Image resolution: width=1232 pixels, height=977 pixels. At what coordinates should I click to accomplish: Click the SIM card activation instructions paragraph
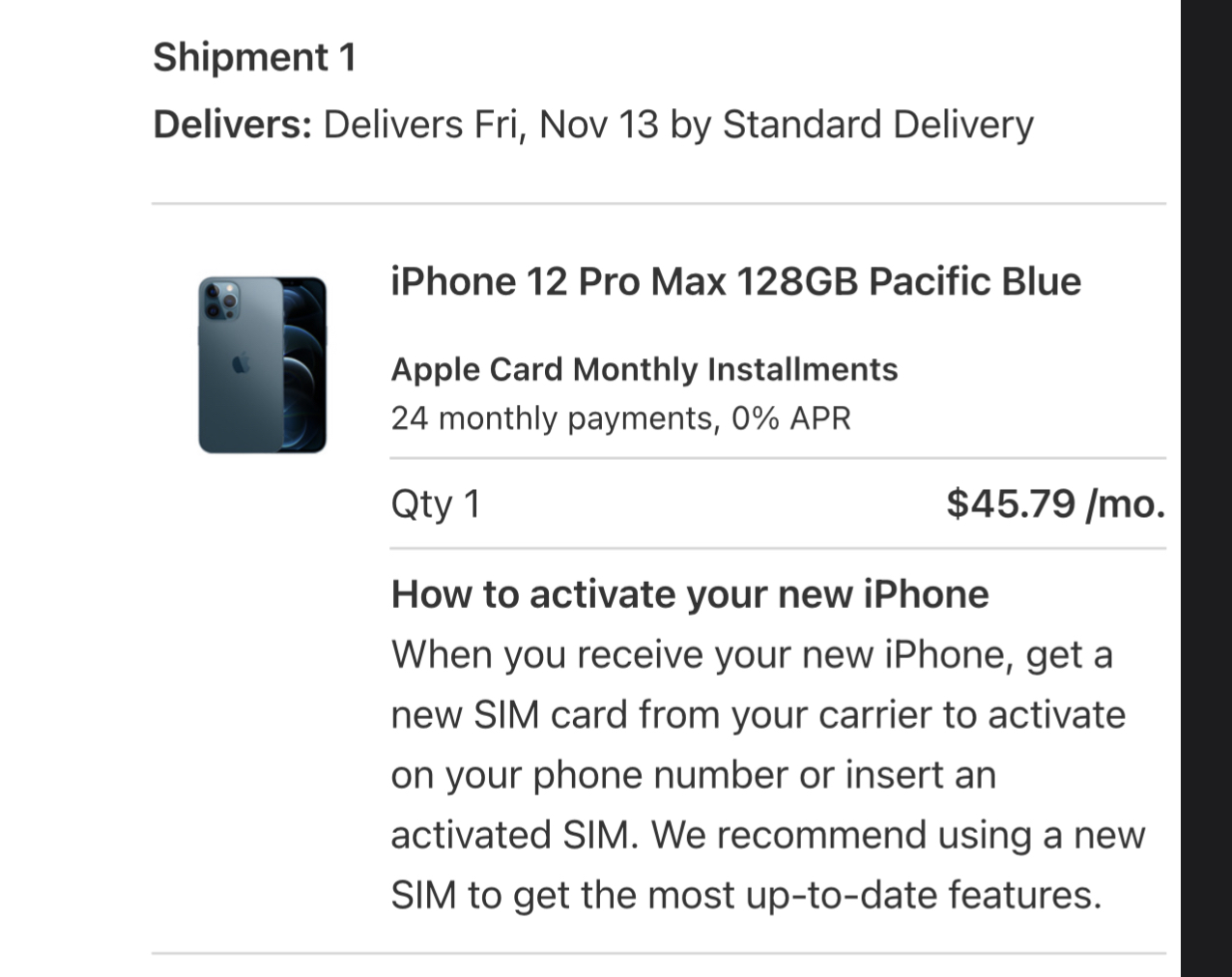[x=768, y=775]
